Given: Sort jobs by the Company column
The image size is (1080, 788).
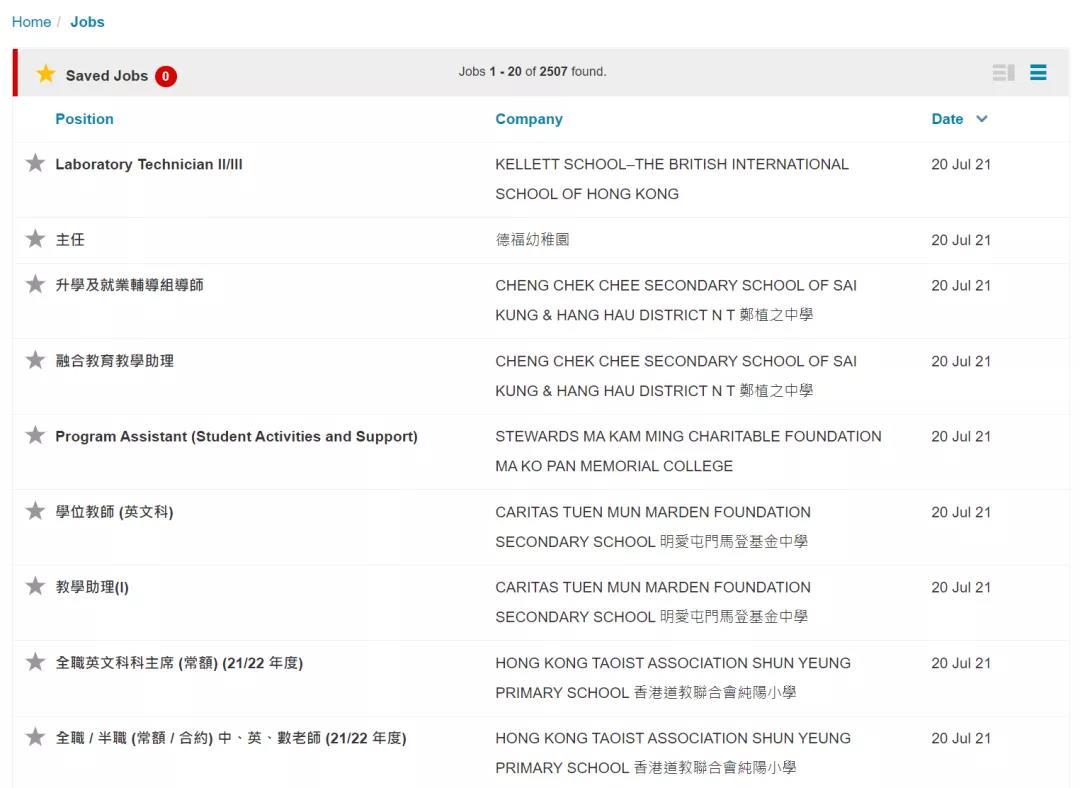Looking at the screenshot, I should pyautogui.click(x=529, y=118).
